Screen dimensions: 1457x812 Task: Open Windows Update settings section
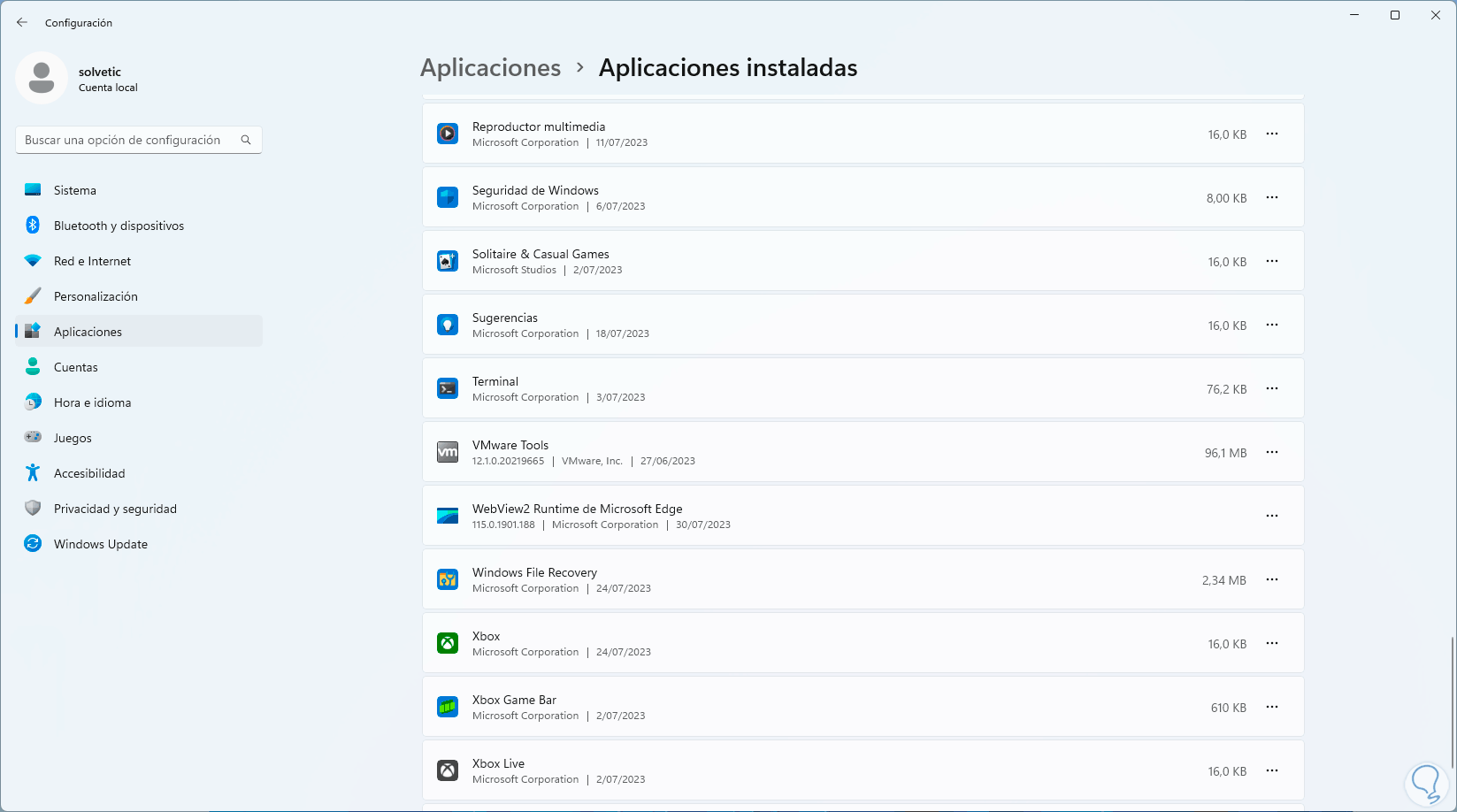[x=101, y=544]
